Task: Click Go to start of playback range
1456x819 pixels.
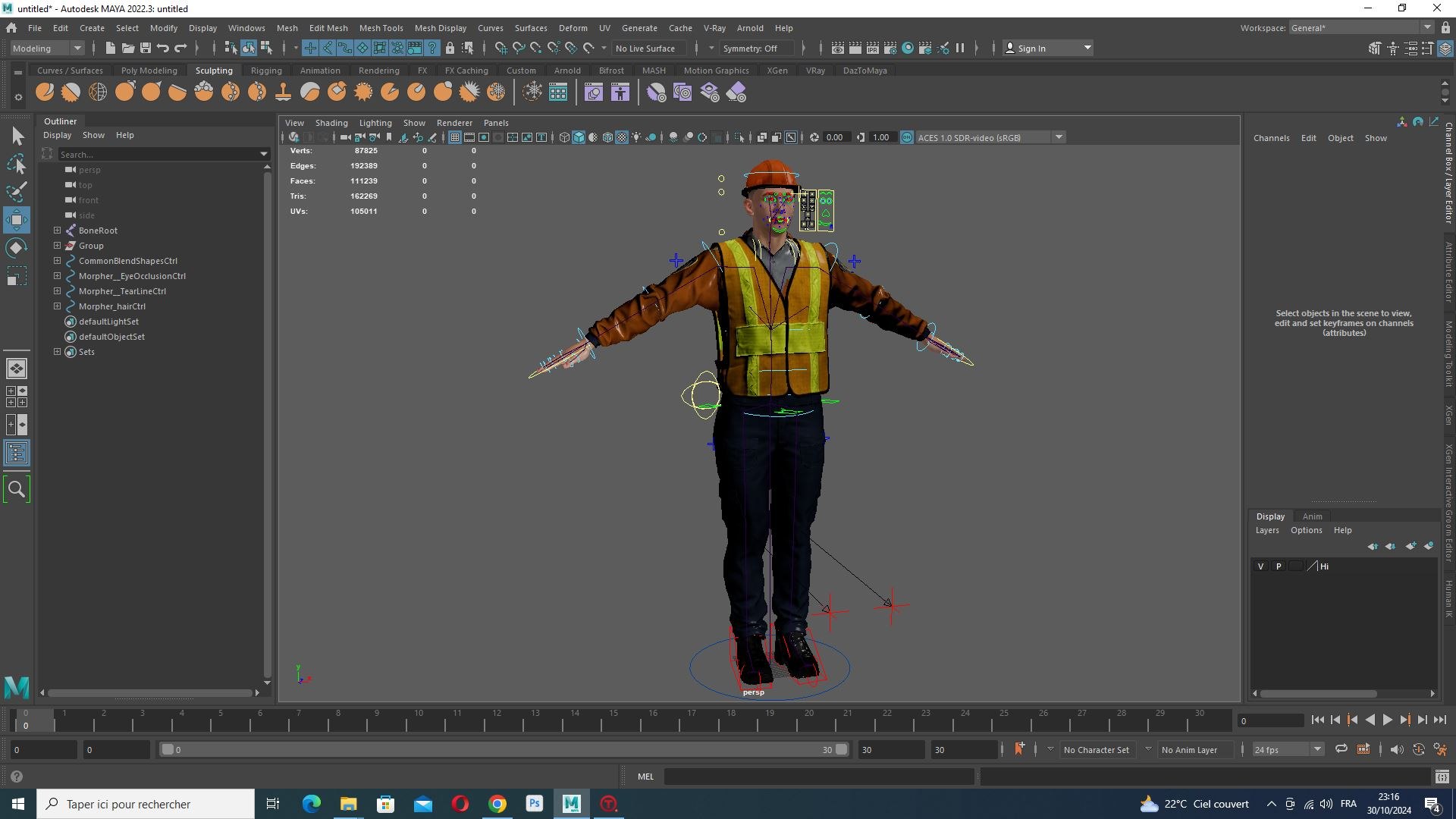Action: point(1317,720)
